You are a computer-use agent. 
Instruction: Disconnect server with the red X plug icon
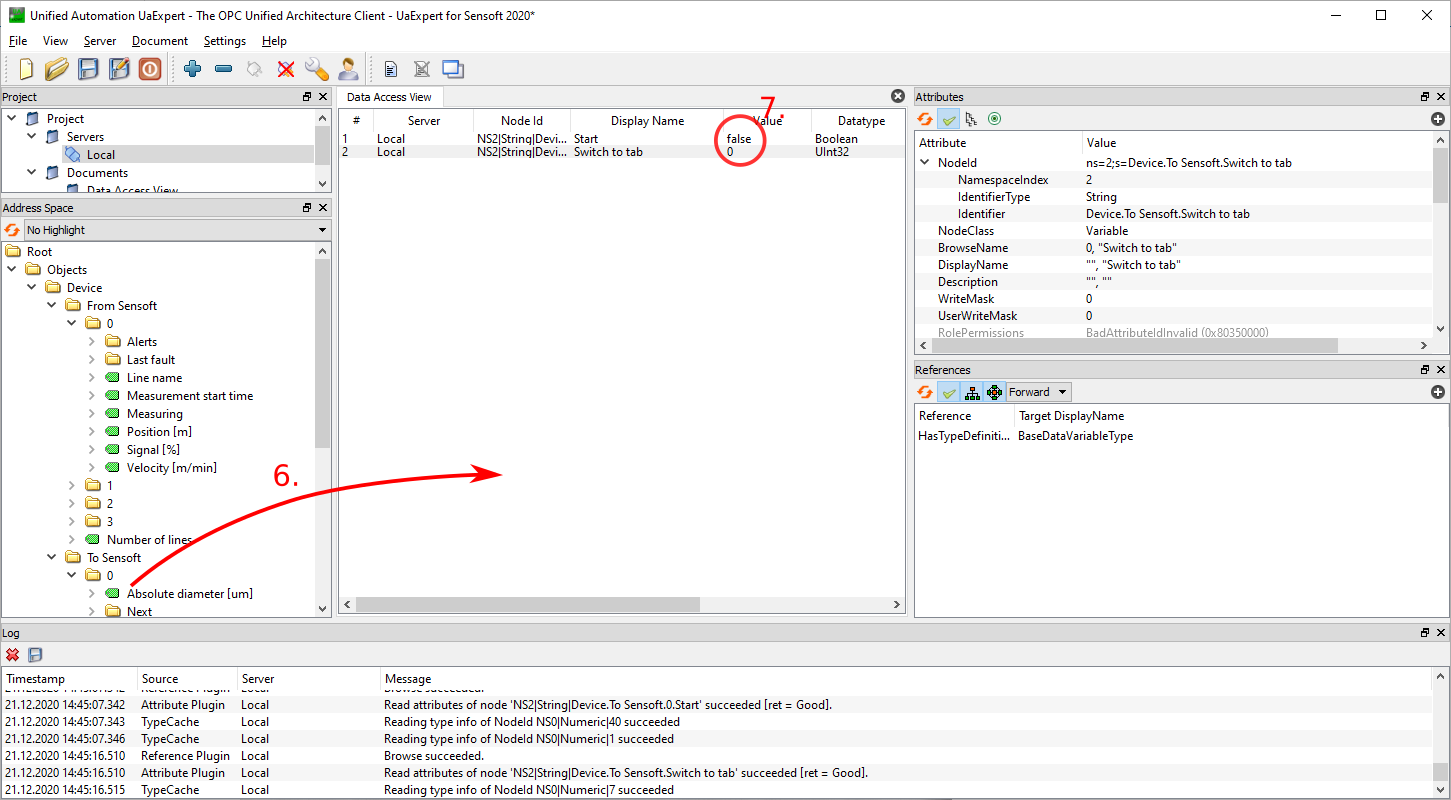click(285, 69)
